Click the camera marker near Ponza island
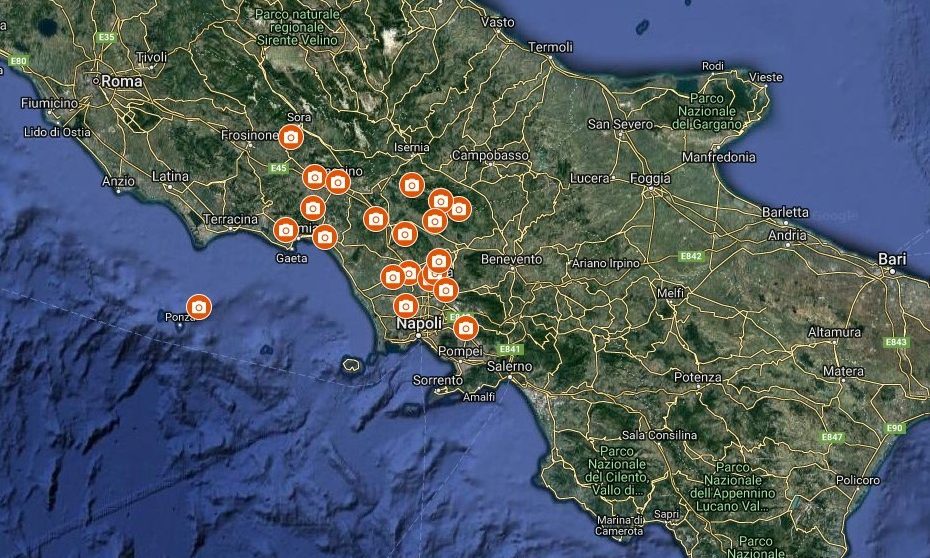 [199, 307]
